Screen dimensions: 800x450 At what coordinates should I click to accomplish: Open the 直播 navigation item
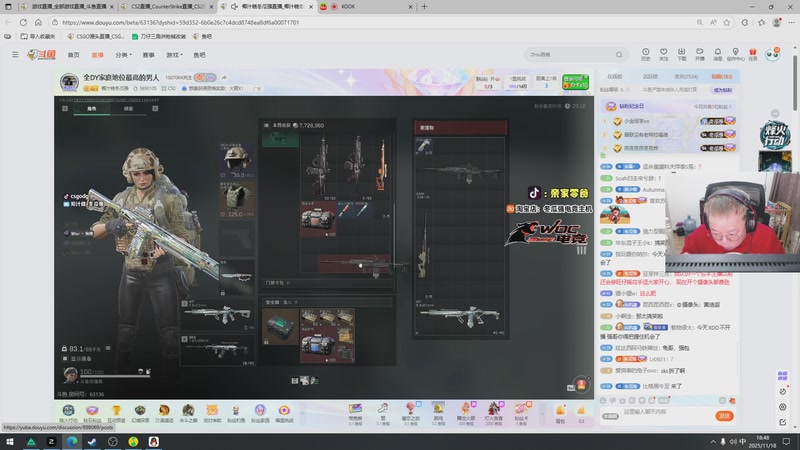97,55
